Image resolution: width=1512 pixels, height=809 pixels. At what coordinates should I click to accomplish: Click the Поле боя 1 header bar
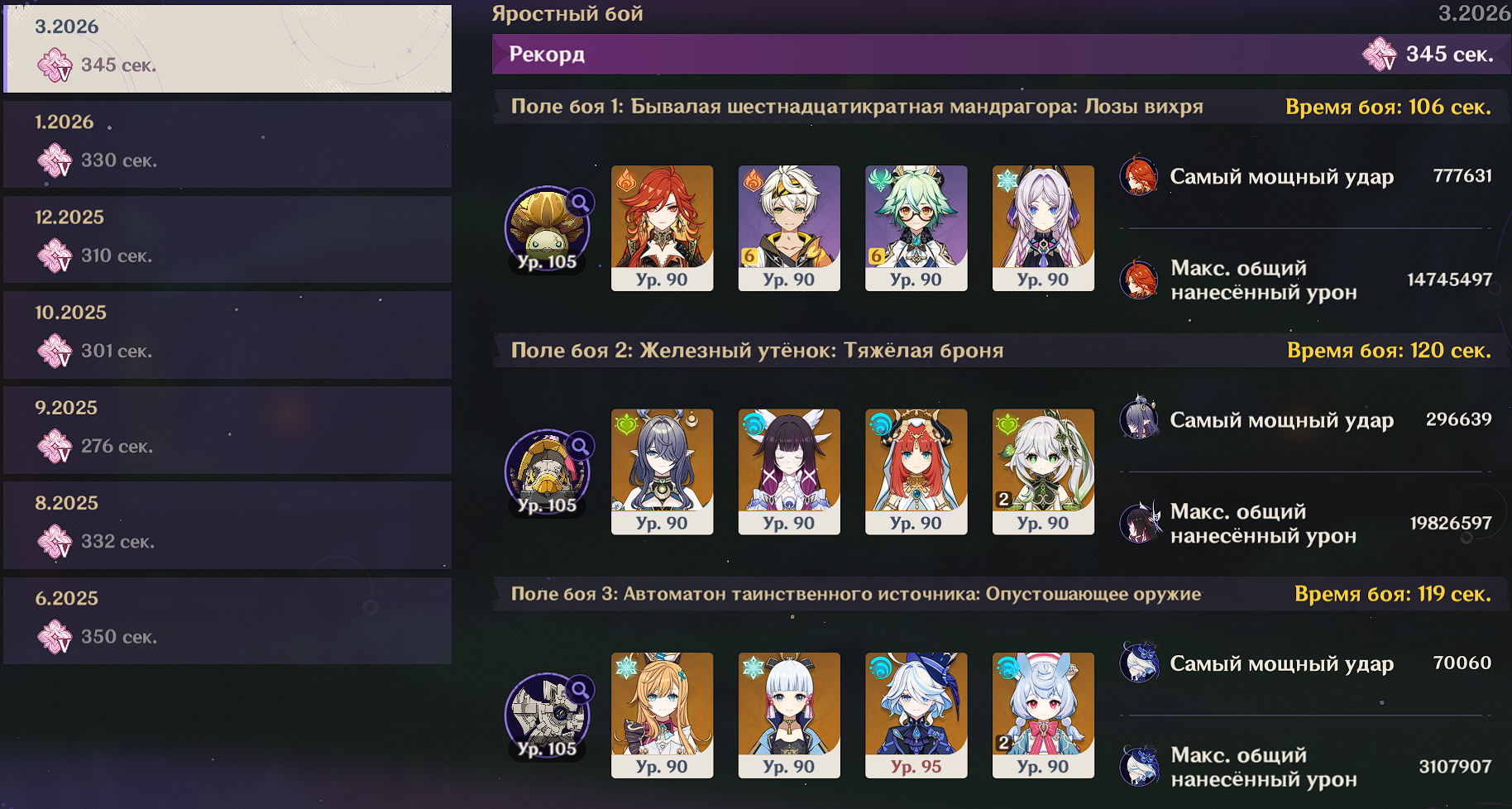pyautogui.click(x=857, y=107)
